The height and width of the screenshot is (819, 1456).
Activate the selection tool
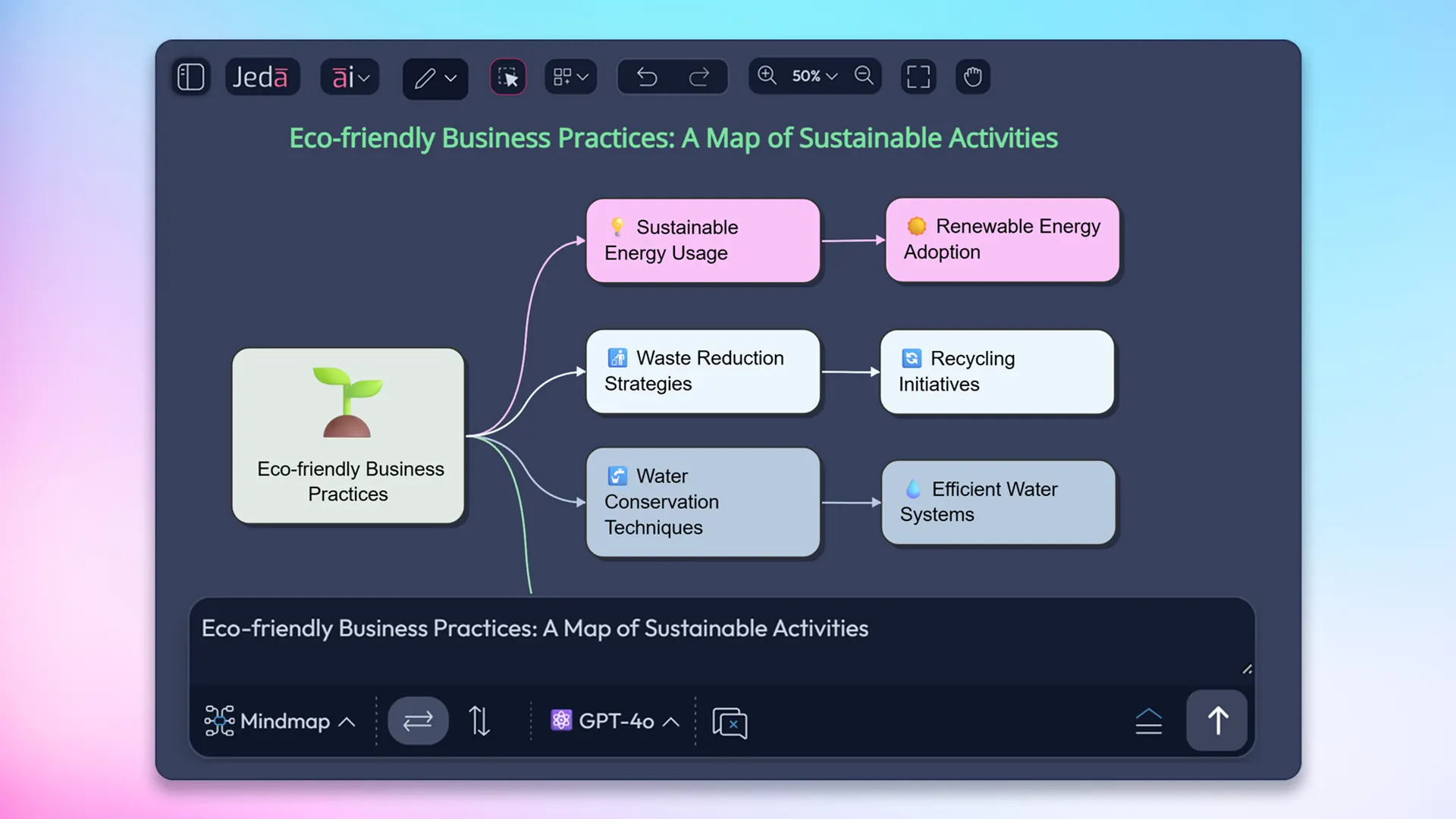click(508, 77)
